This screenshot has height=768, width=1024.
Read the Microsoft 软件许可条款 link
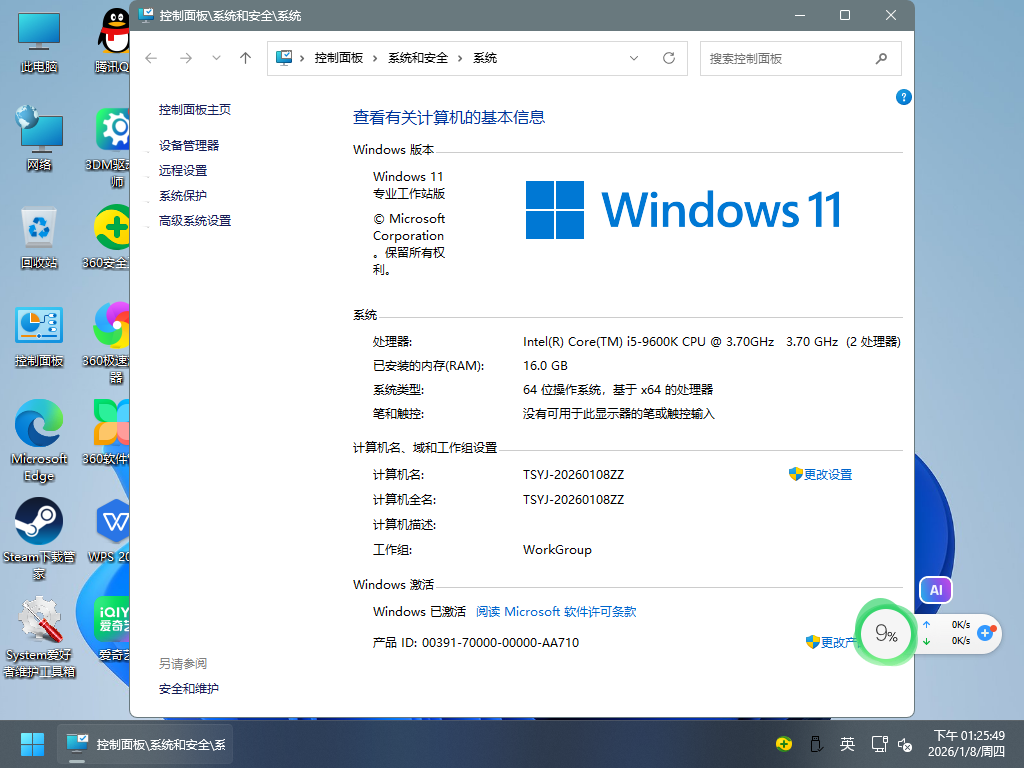tap(556, 611)
